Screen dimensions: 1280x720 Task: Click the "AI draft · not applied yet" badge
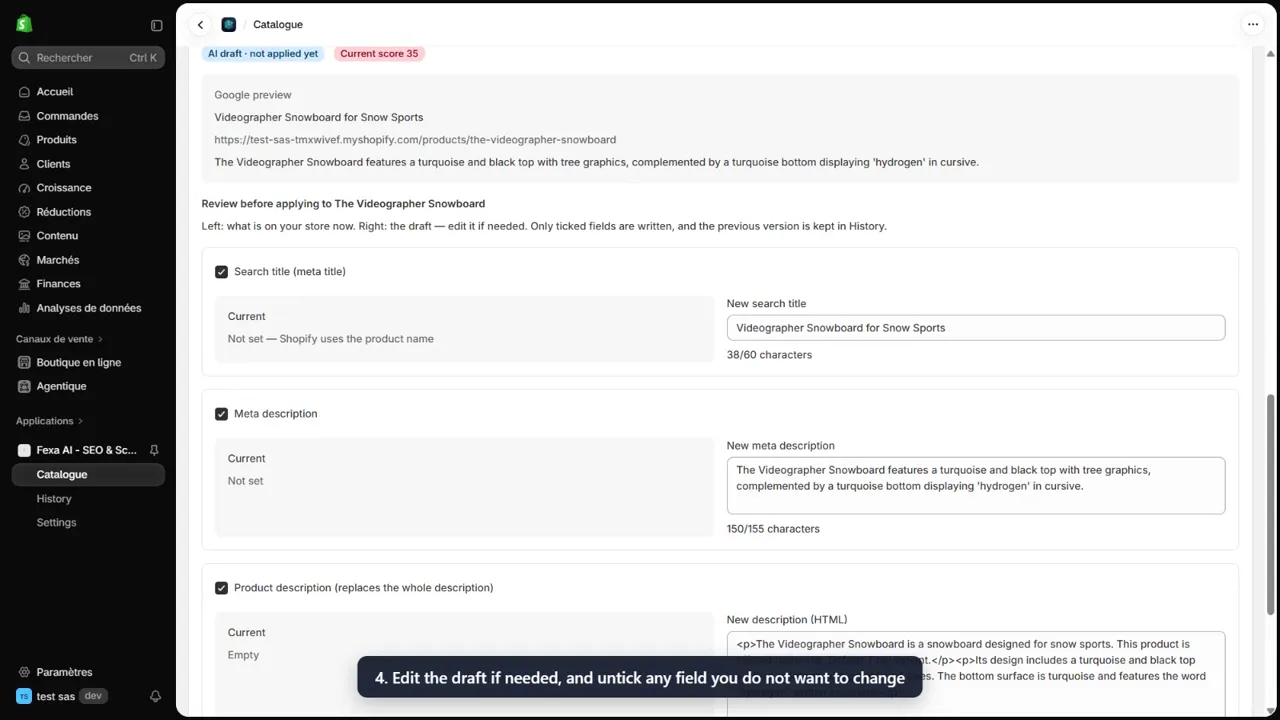[263, 54]
